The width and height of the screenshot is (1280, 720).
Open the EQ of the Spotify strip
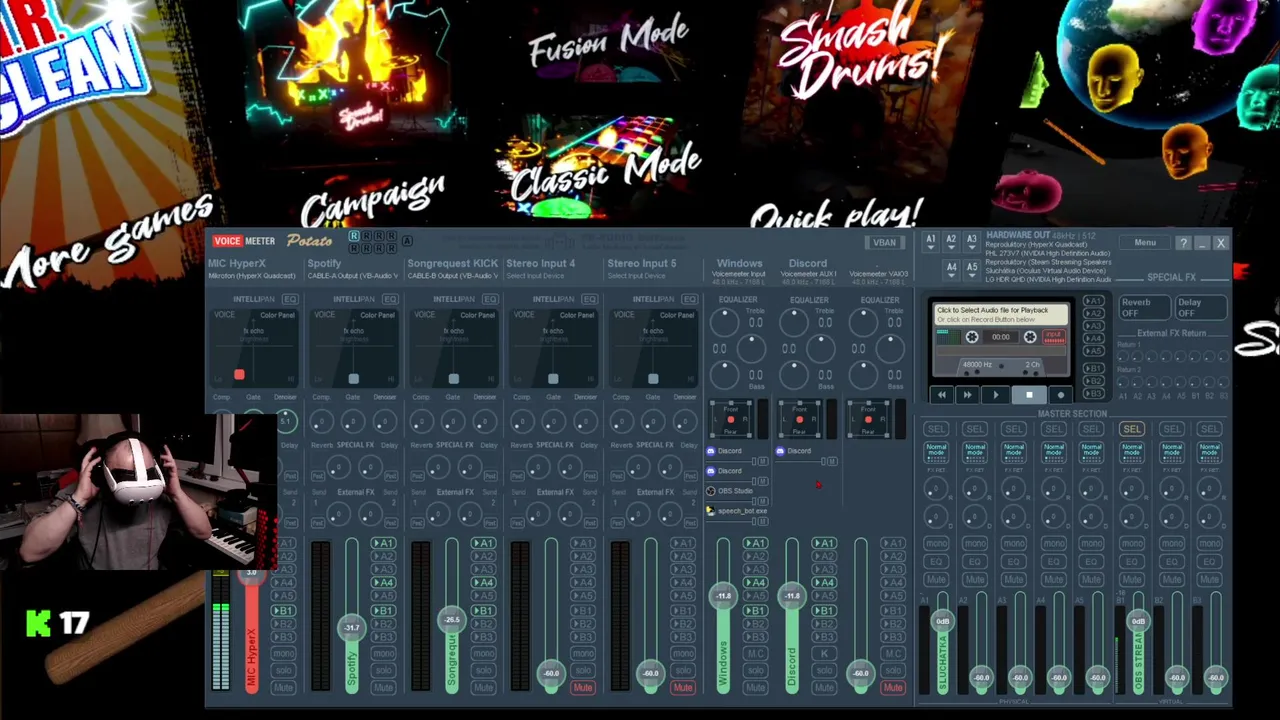[389, 299]
